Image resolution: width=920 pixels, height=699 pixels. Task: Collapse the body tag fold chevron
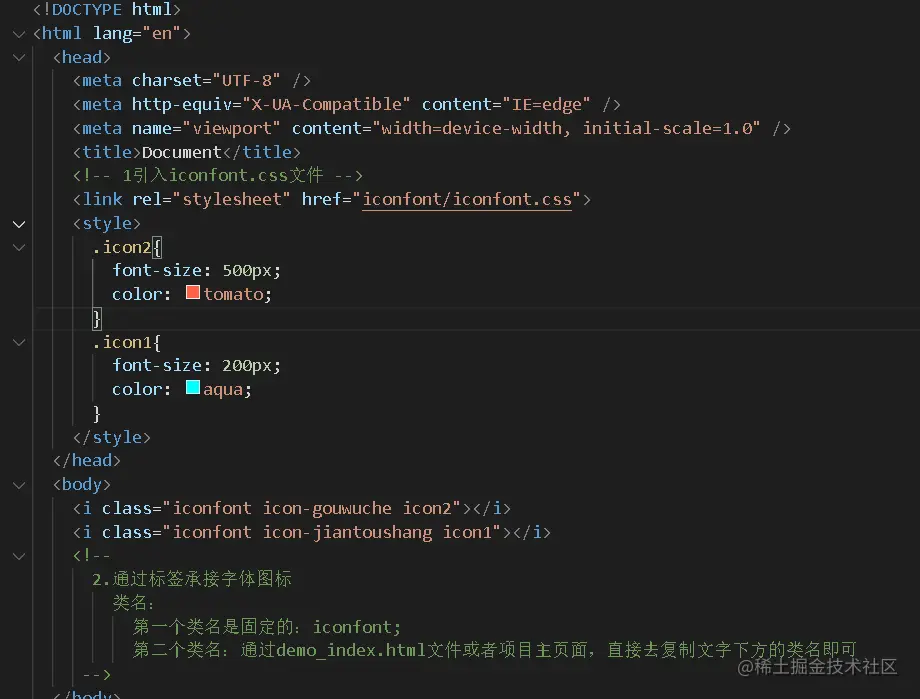click(x=19, y=485)
